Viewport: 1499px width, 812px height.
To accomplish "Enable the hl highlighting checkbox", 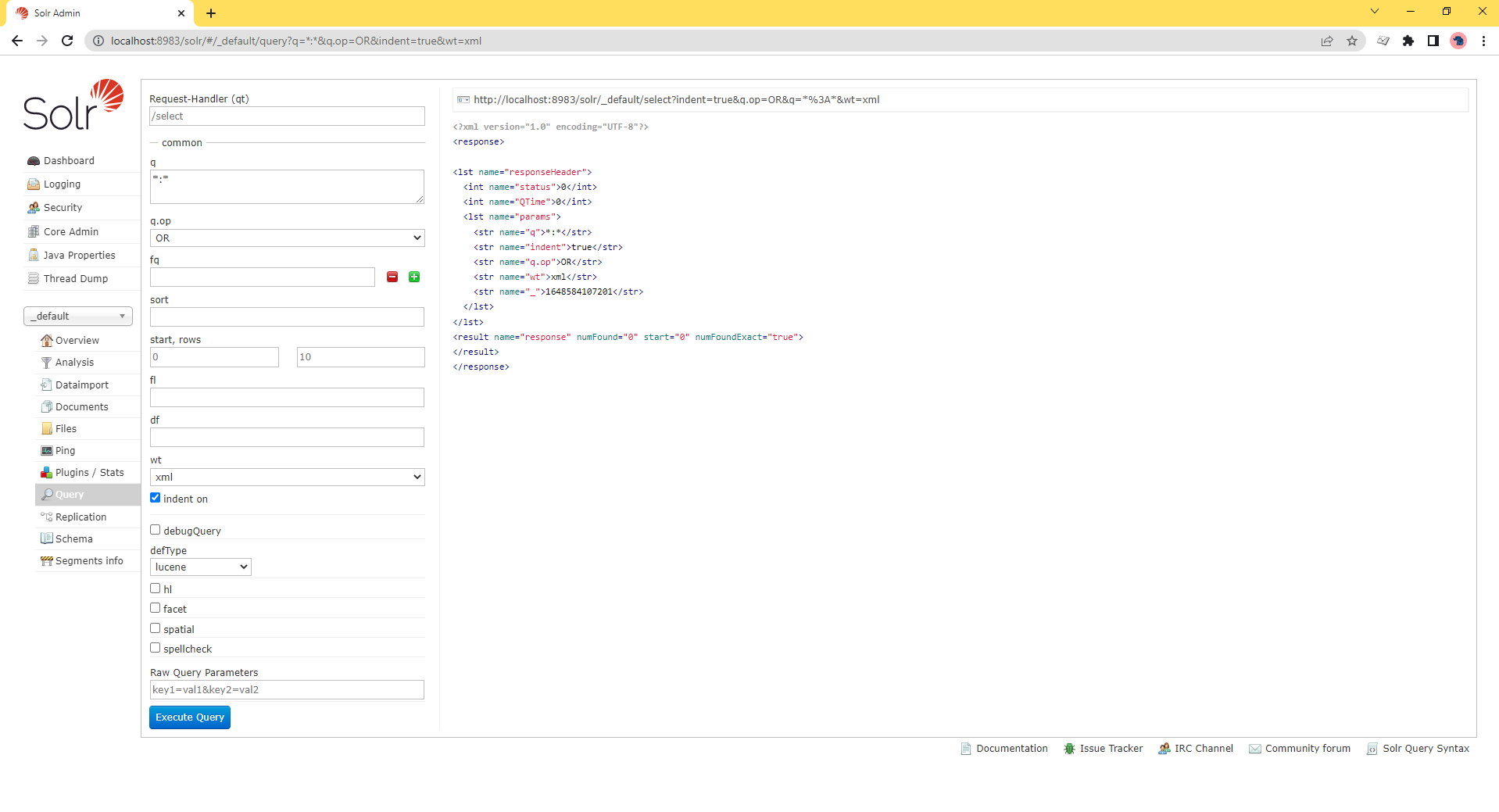I will (x=156, y=588).
